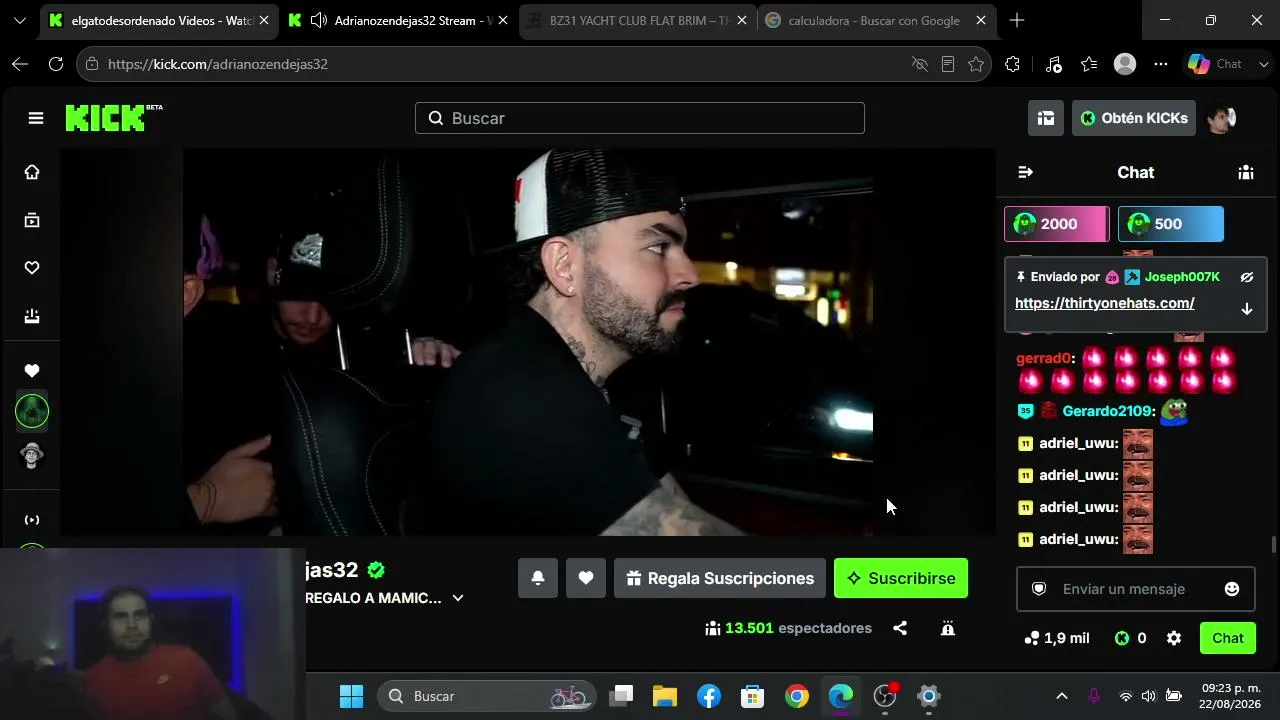1280x720 pixels.
Task: Toggle follow with the heart button
Action: pos(586,578)
